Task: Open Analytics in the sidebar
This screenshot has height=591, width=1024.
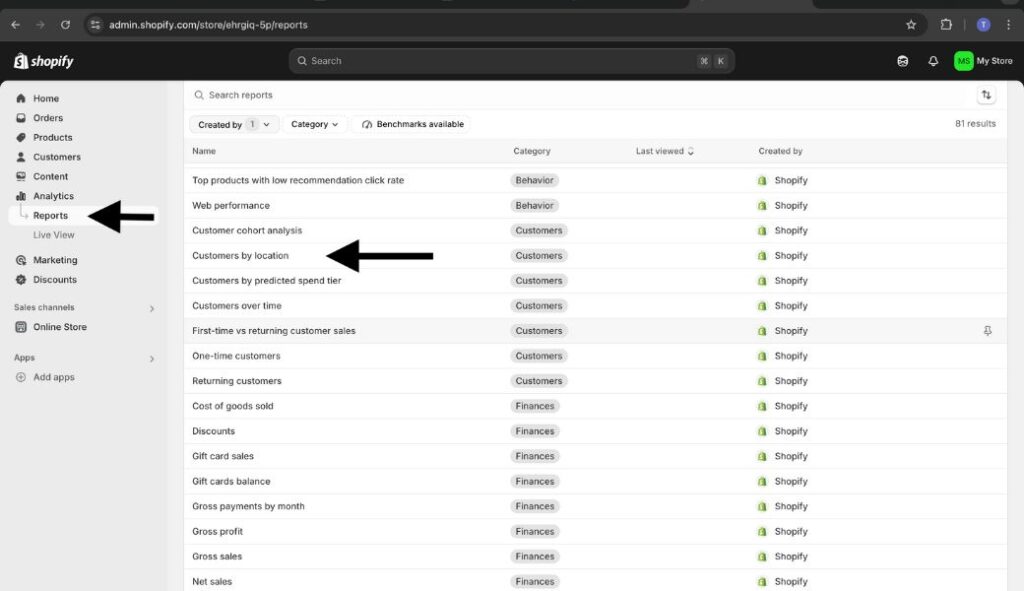Action: pos(53,197)
